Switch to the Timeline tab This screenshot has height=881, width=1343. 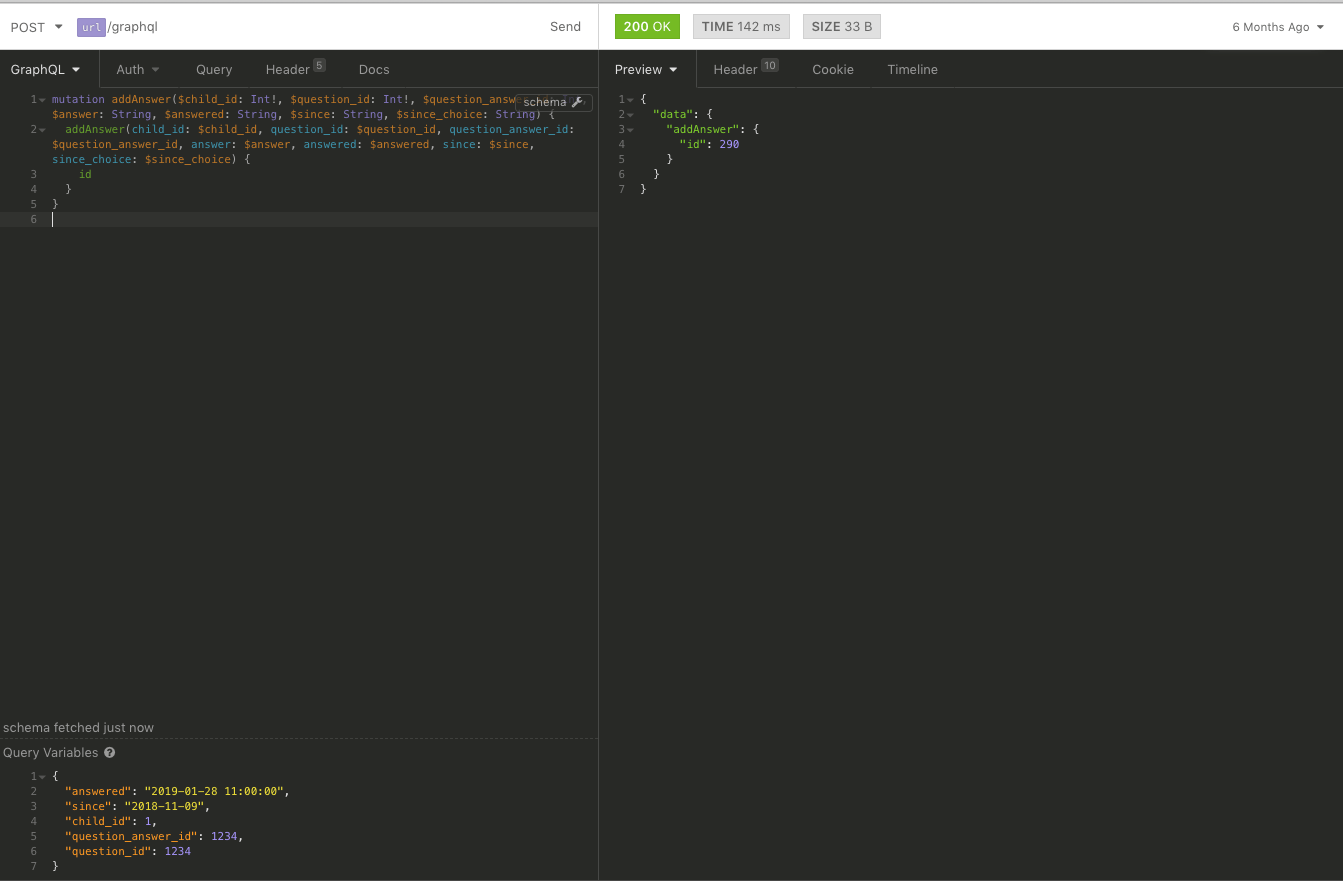tap(912, 69)
